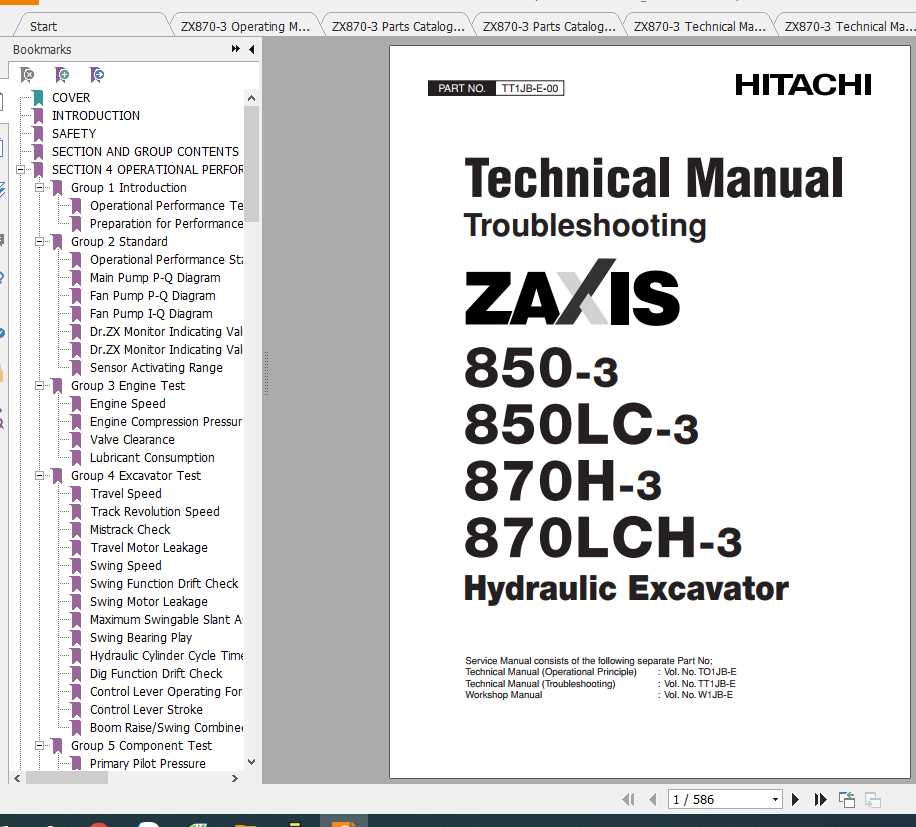This screenshot has width=916, height=827.
Task: Advance with the next page icon
Action: point(795,800)
